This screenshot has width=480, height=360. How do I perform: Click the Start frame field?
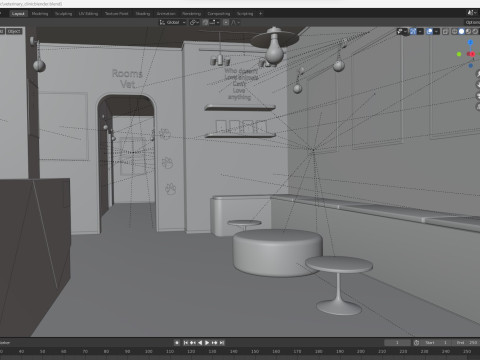tap(436, 343)
